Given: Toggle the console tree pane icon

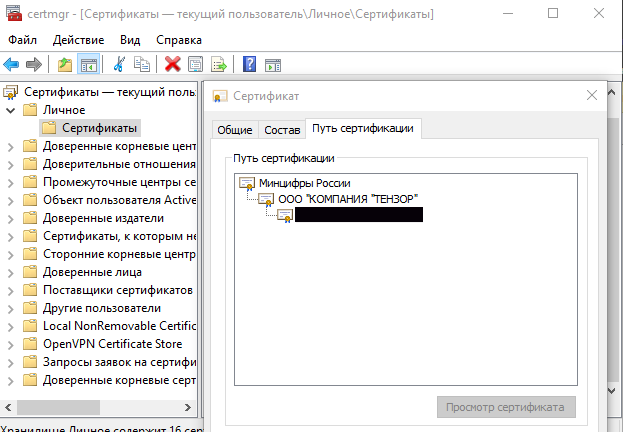Looking at the screenshot, I should click(88, 64).
